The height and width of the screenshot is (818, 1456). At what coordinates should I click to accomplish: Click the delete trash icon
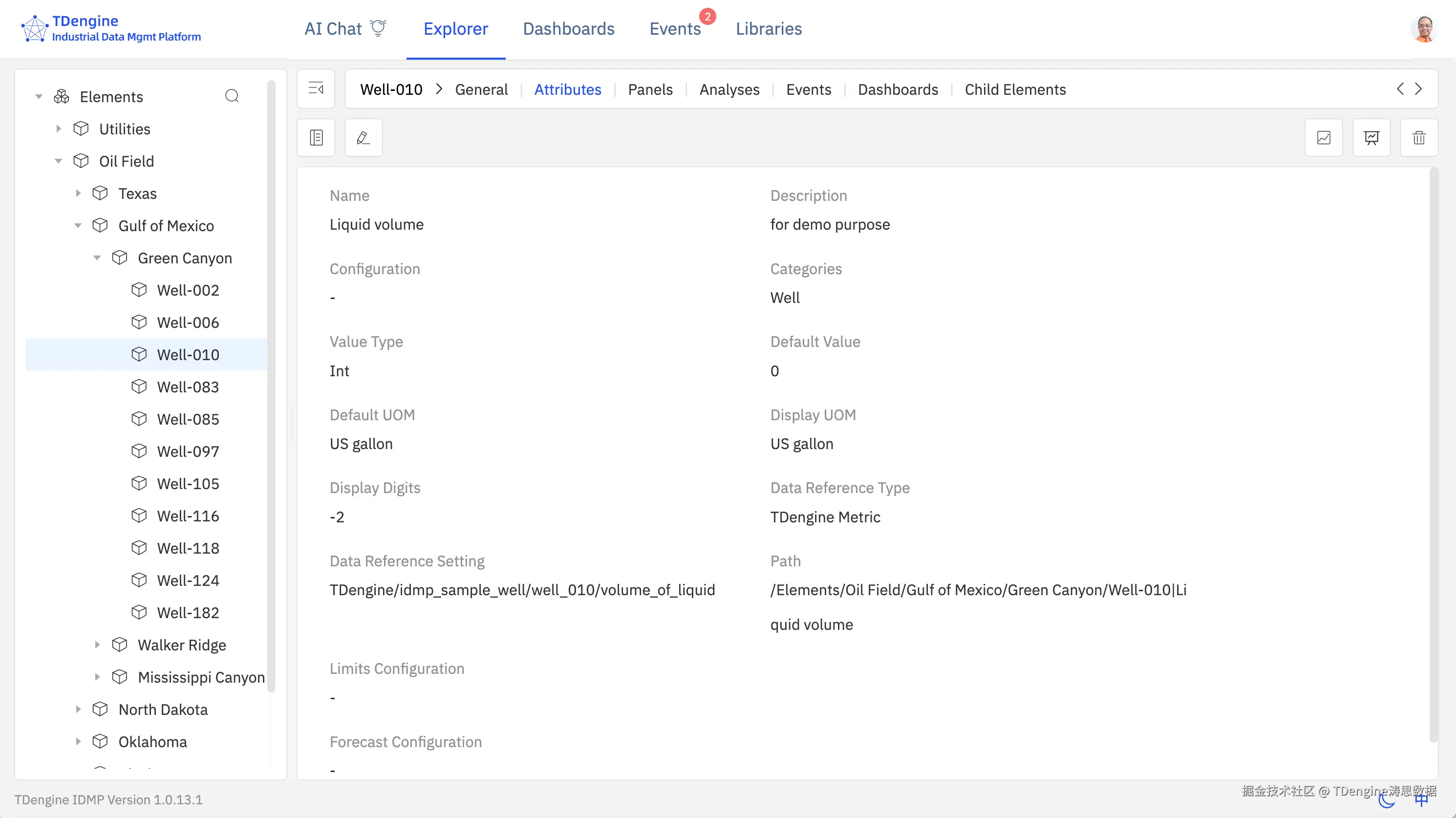click(1419, 137)
